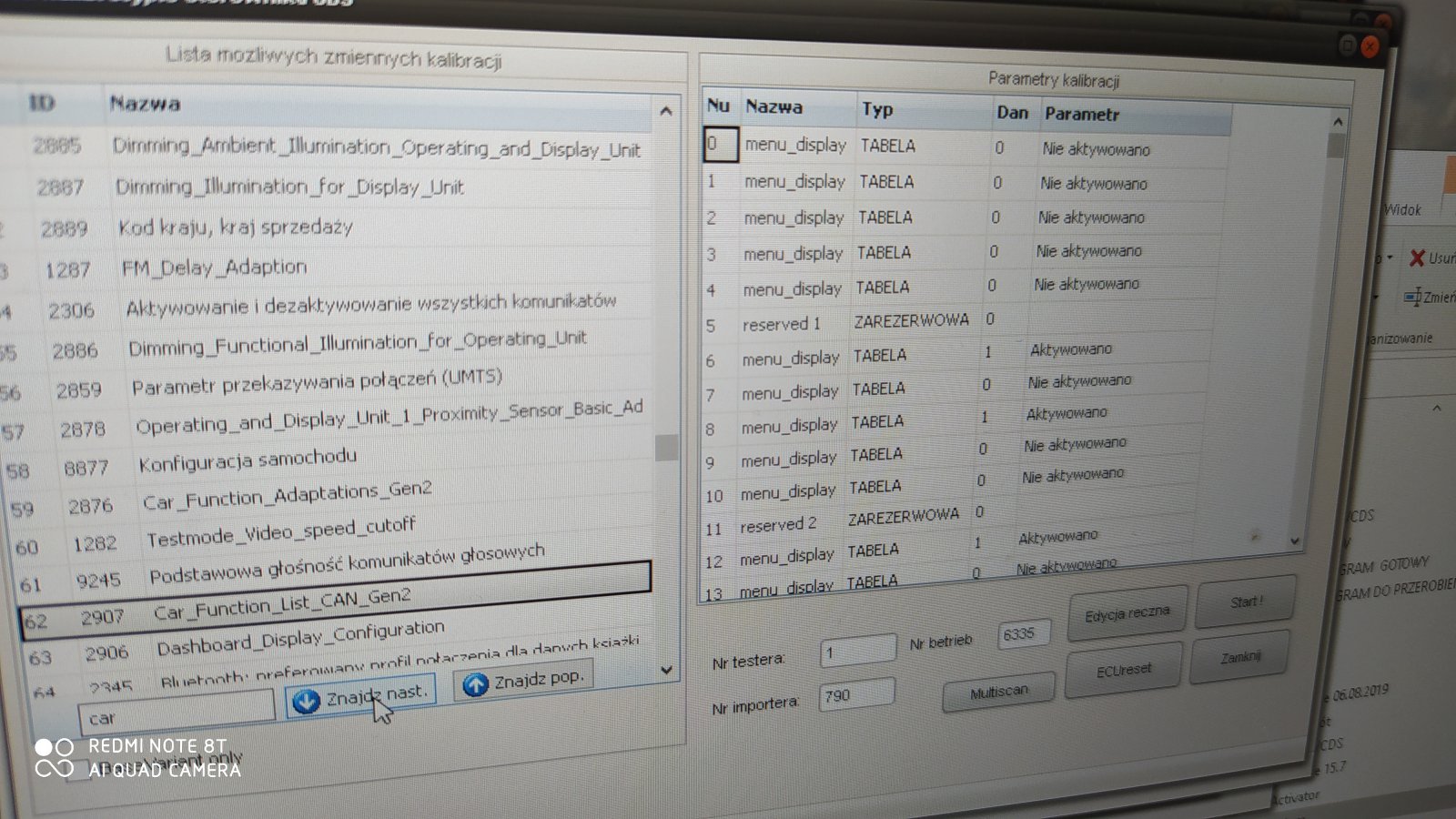Image resolution: width=1456 pixels, height=819 pixels.
Task: Select row FM_Delay_Adaption
Action: click(x=214, y=267)
